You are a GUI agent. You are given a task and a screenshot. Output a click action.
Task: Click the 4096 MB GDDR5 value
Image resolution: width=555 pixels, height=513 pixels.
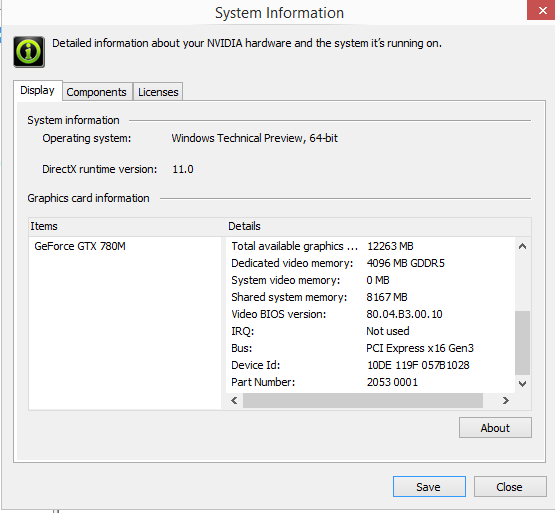(406, 263)
